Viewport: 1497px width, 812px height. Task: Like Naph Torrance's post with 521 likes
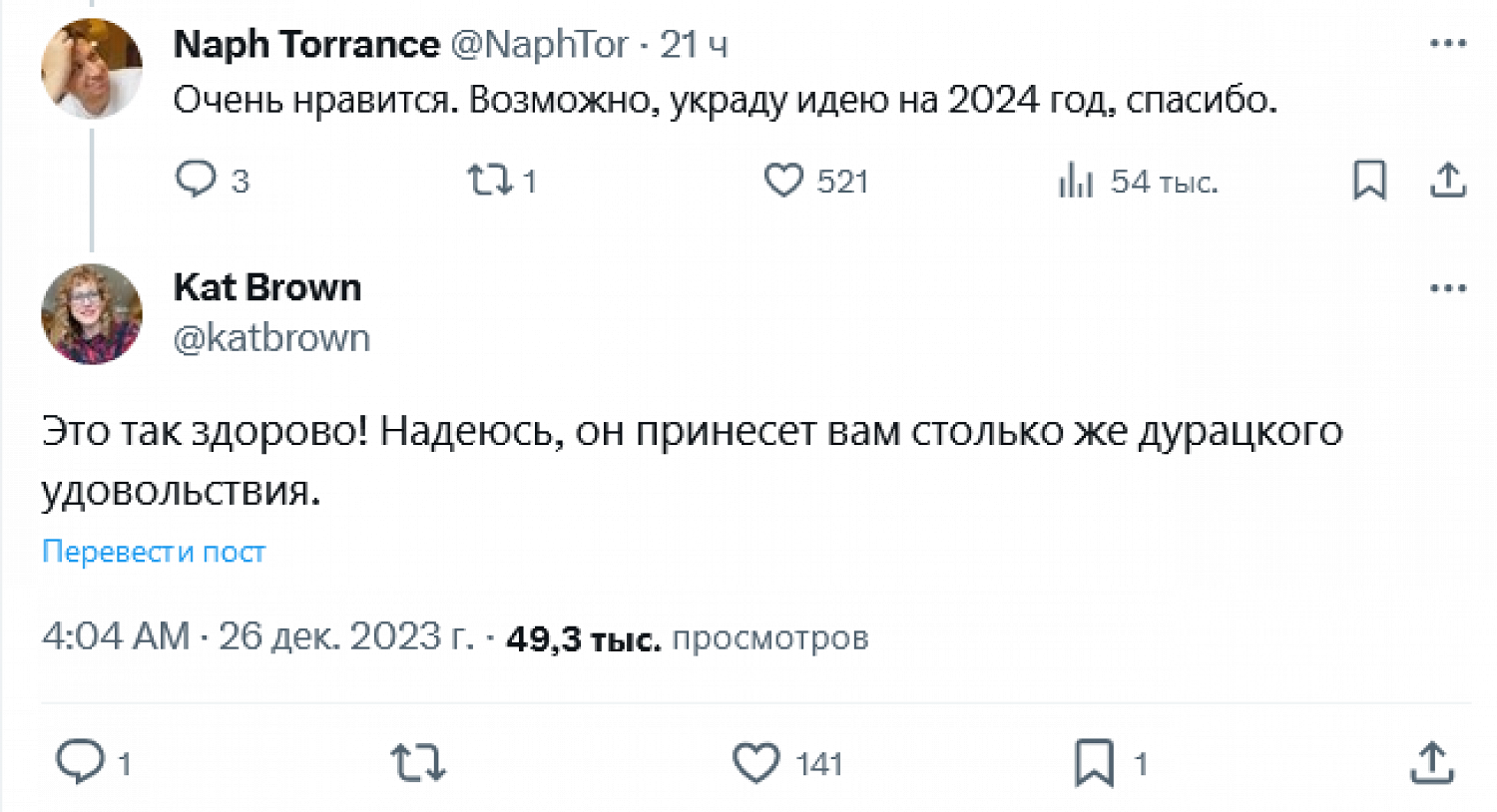[x=783, y=181]
